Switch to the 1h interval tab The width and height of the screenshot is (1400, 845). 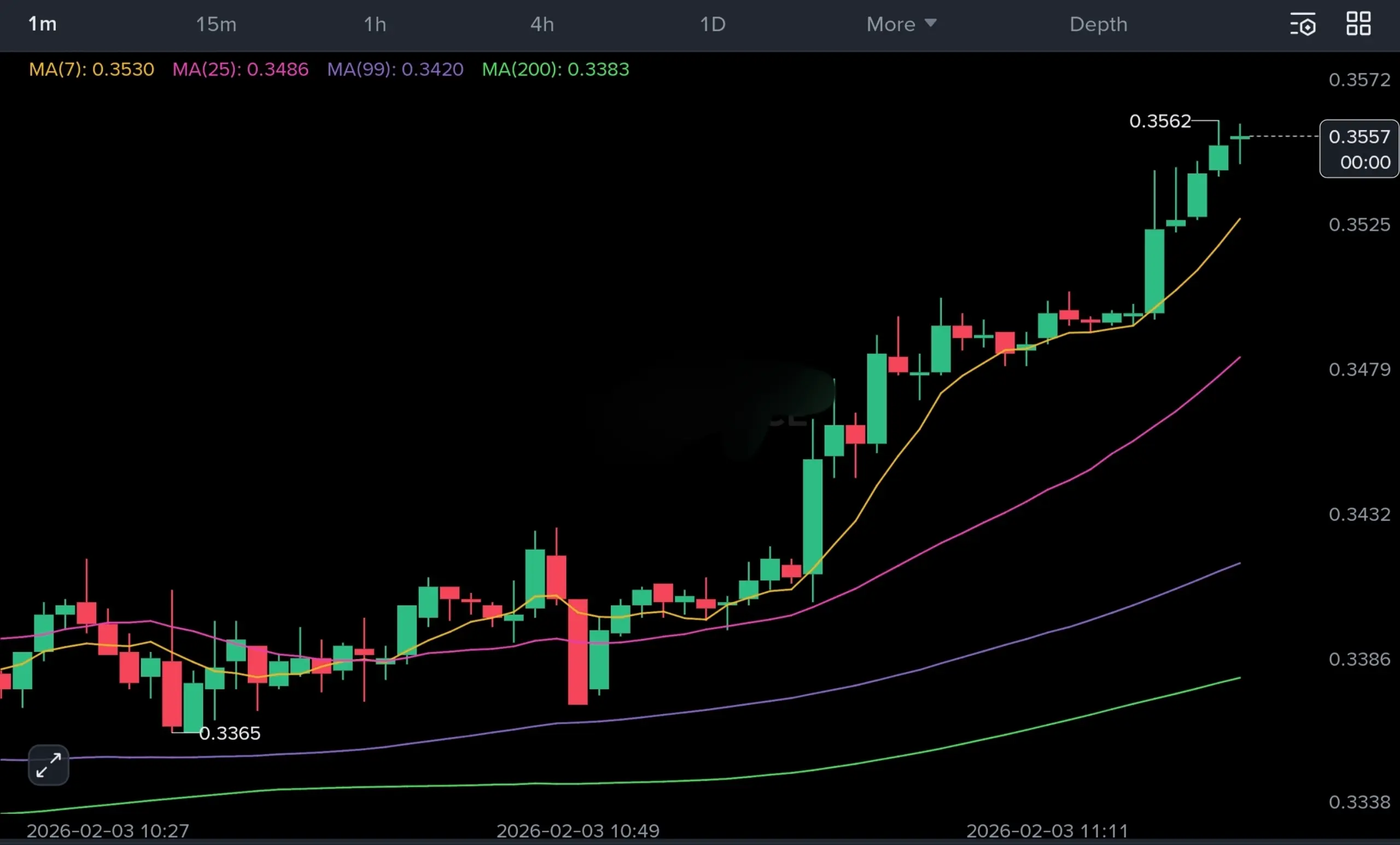tap(375, 25)
